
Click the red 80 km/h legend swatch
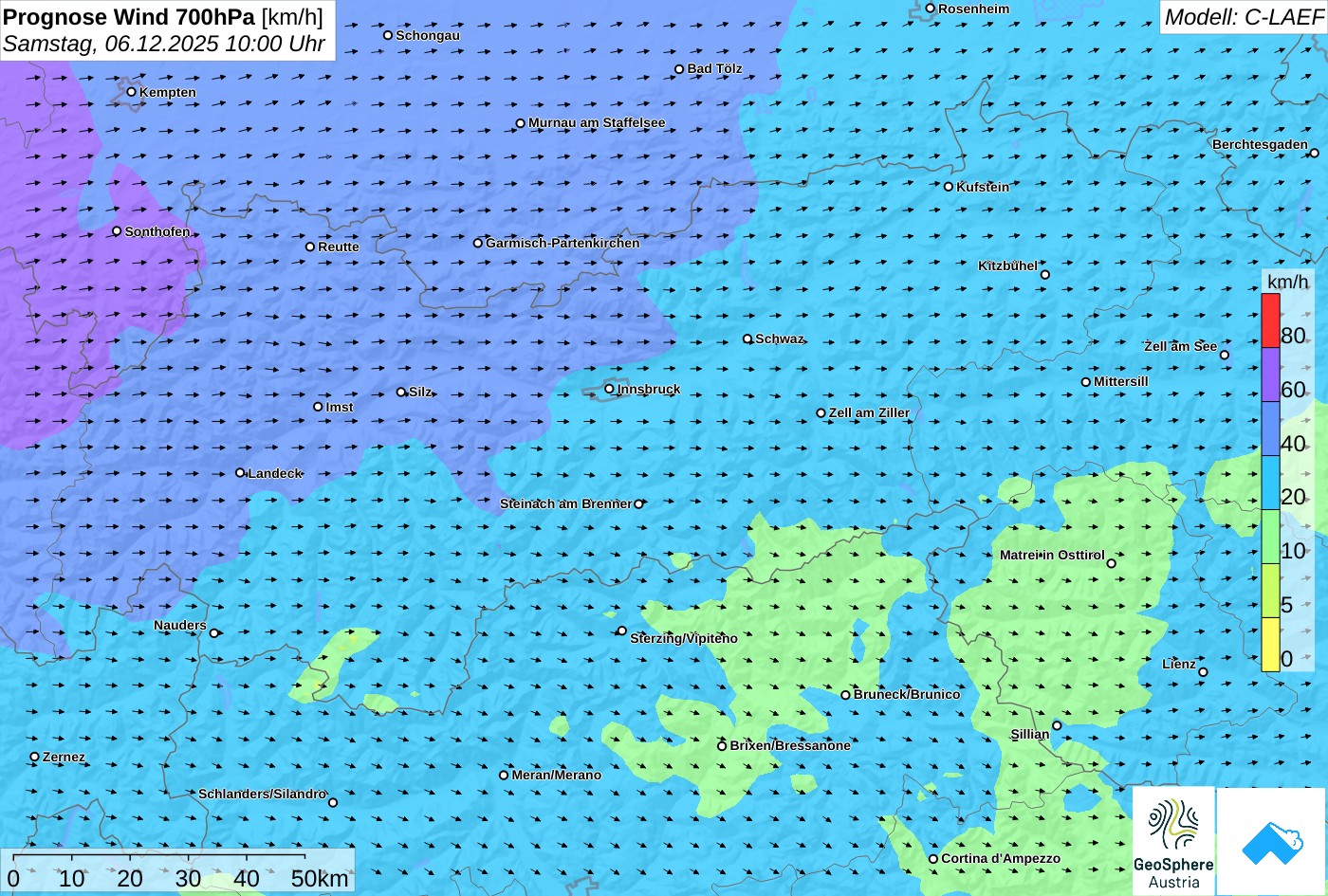coord(1270,320)
